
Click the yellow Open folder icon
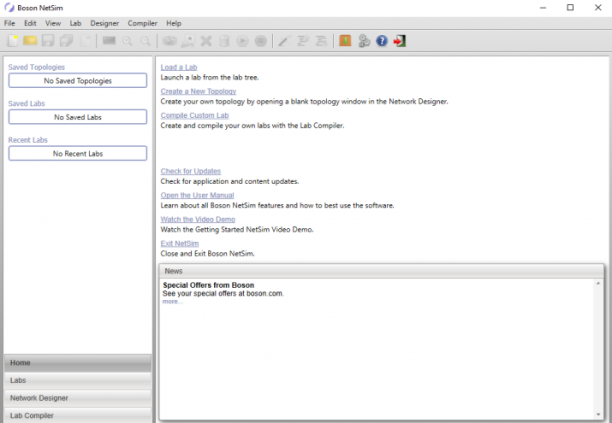point(30,41)
